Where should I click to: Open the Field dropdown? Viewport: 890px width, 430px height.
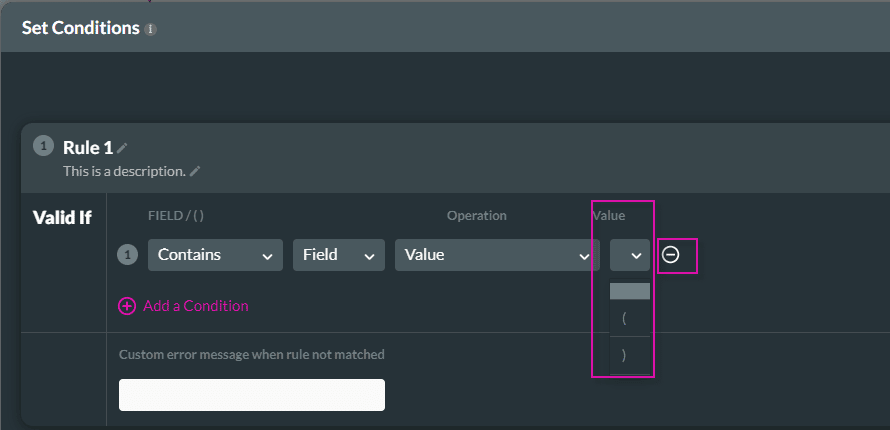[x=338, y=255]
